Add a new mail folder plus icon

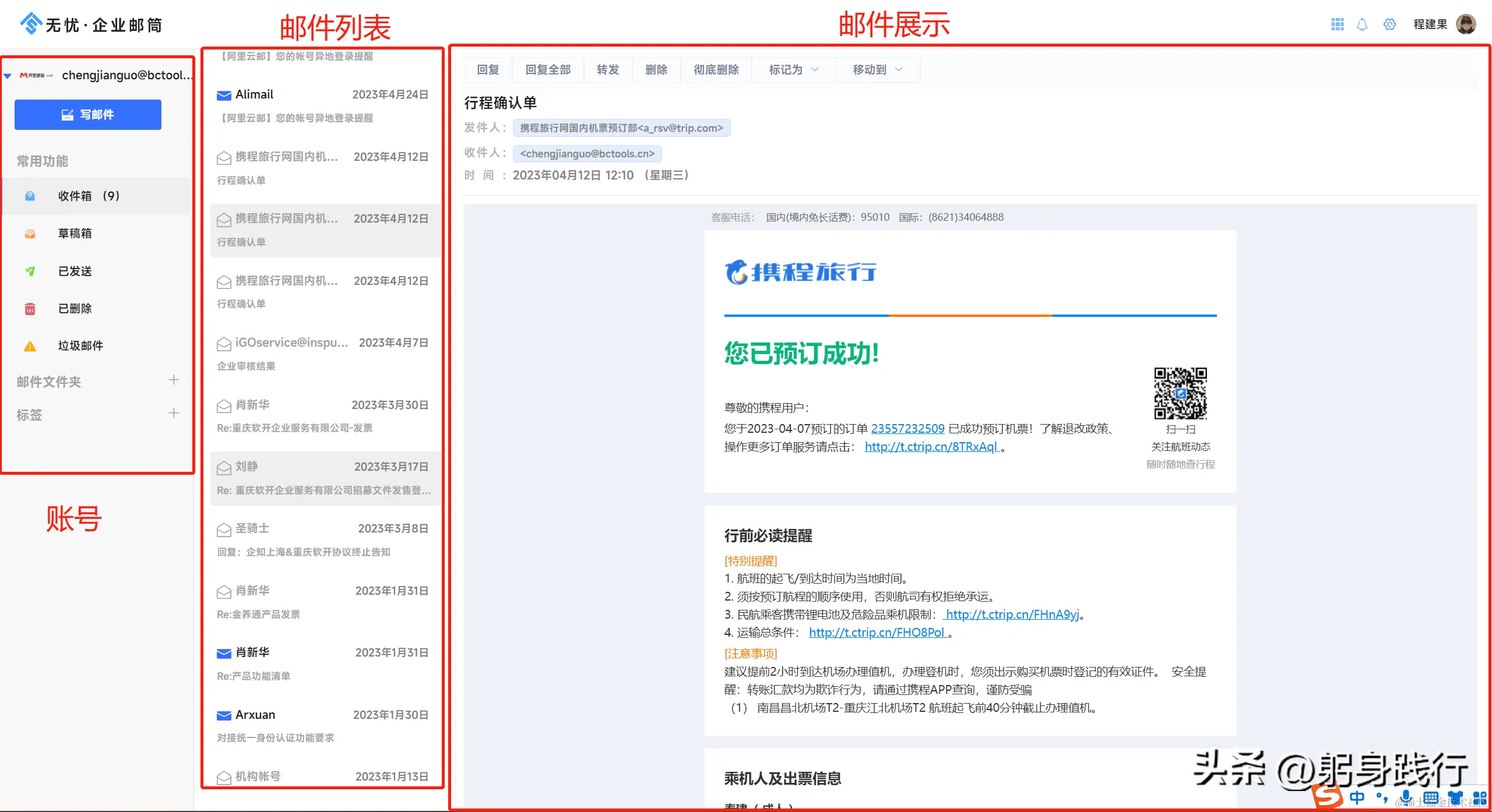point(174,380)
